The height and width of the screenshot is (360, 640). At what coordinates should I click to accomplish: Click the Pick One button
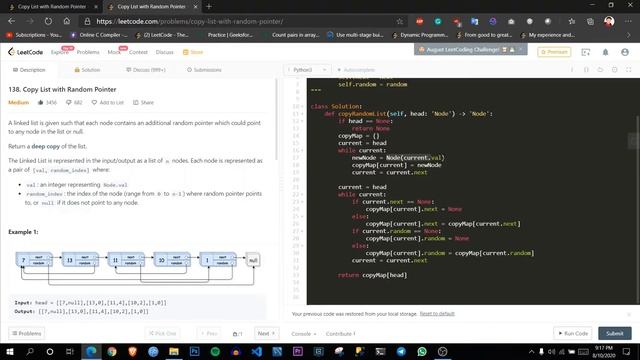pos(162,333)
